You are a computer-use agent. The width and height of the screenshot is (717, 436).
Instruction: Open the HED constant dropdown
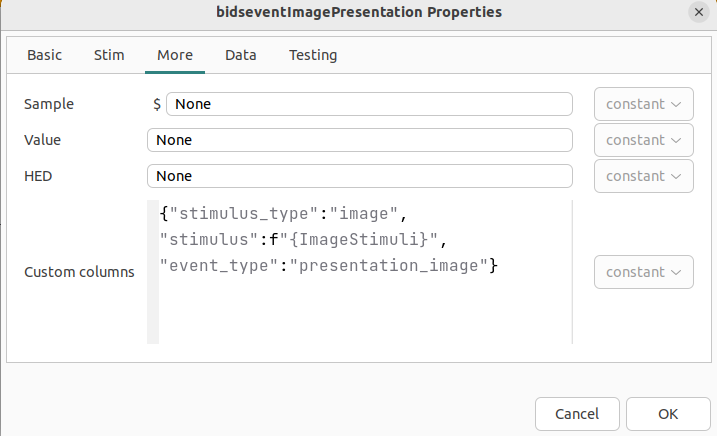coord(643,176)
